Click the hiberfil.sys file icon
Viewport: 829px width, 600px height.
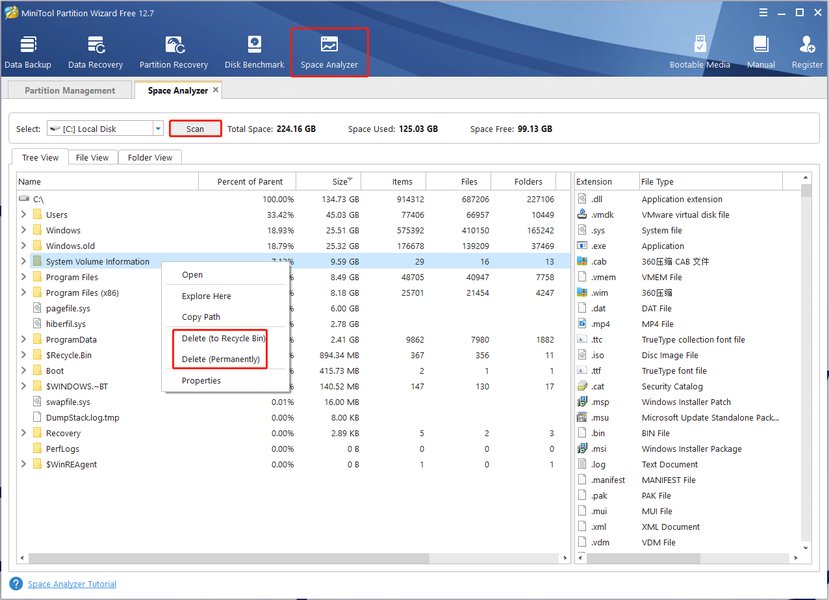pyautogui.click(x=37, y=324)
